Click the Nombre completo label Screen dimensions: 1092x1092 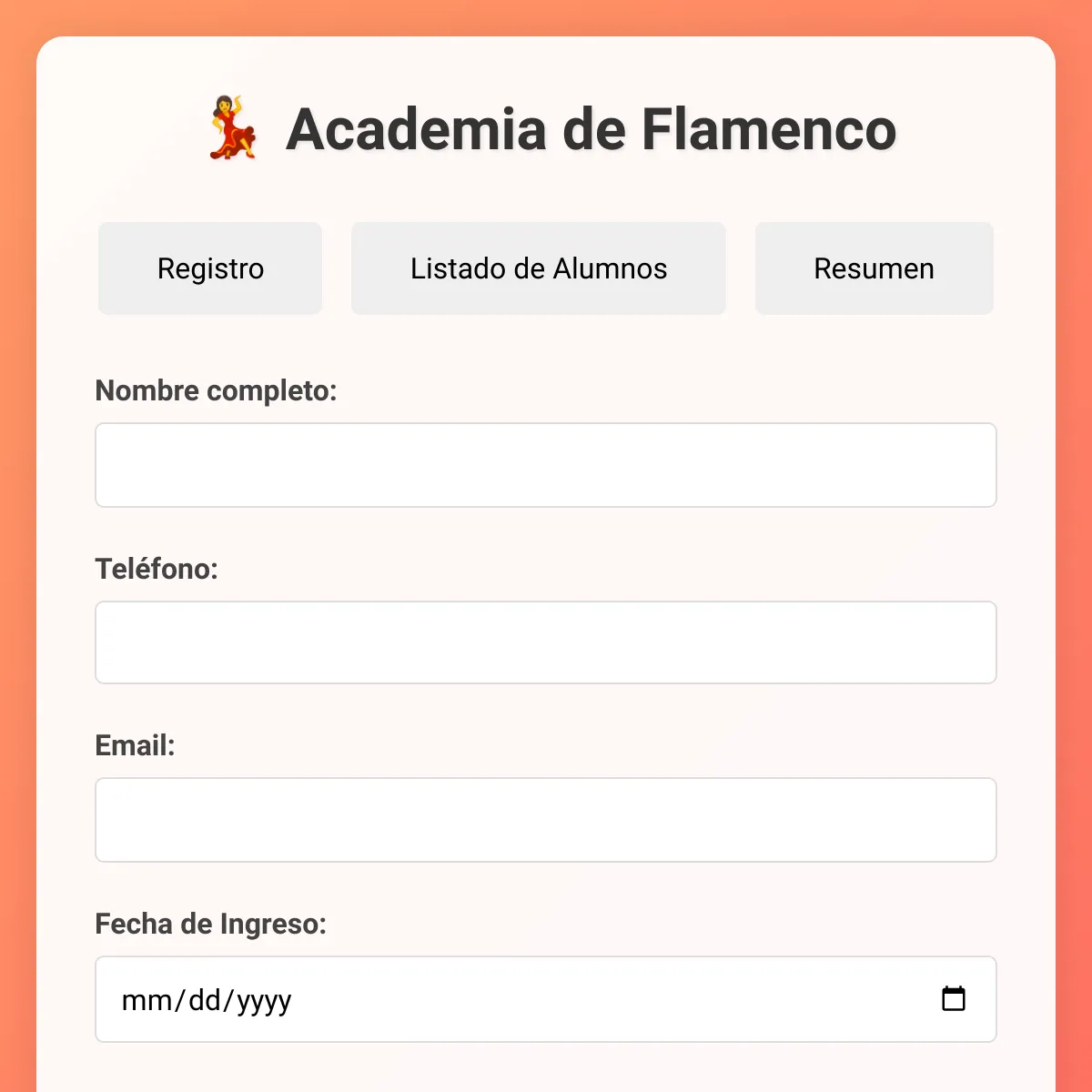pyautogui.click(x=216, y=390)
